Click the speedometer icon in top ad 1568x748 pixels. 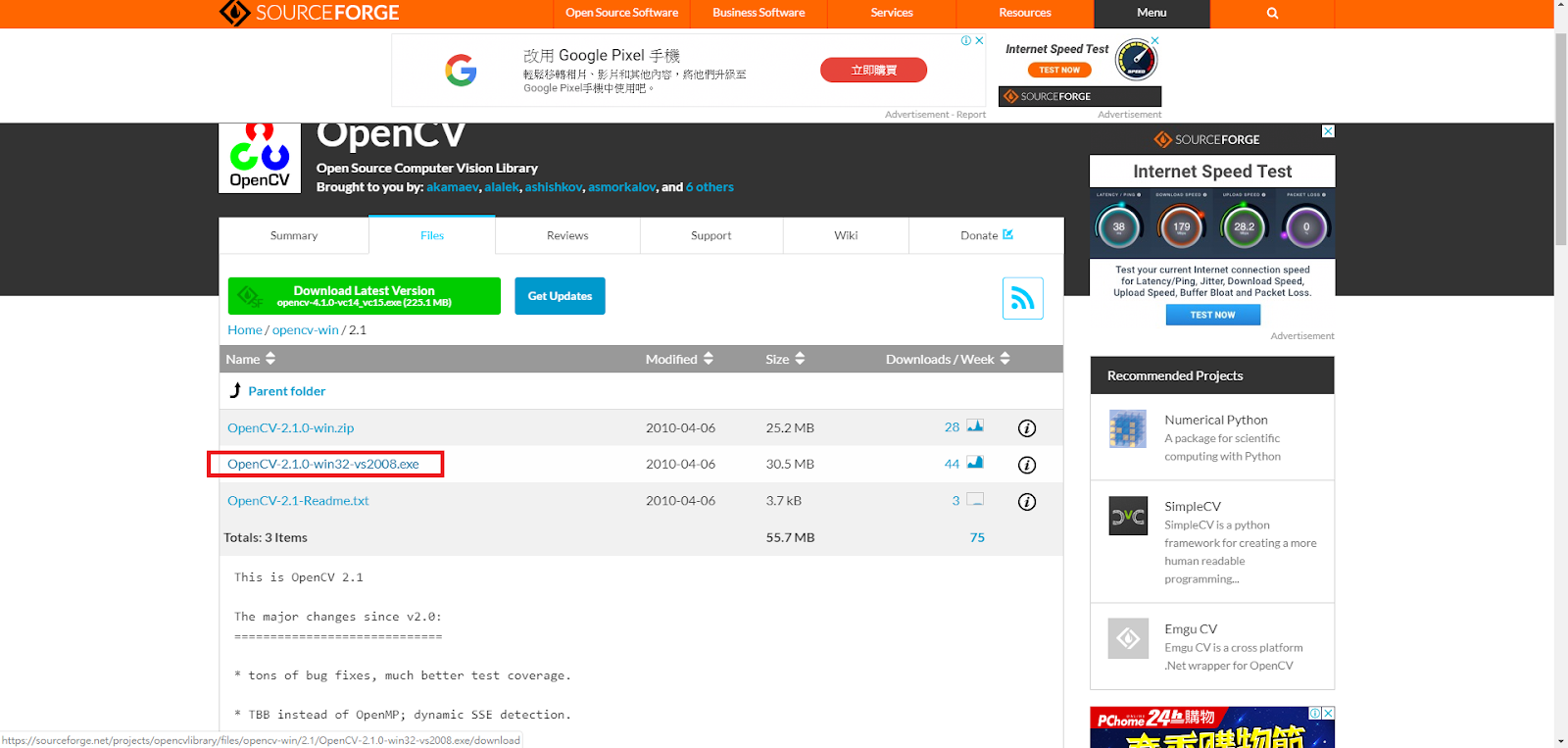(x=1137, y=61)
